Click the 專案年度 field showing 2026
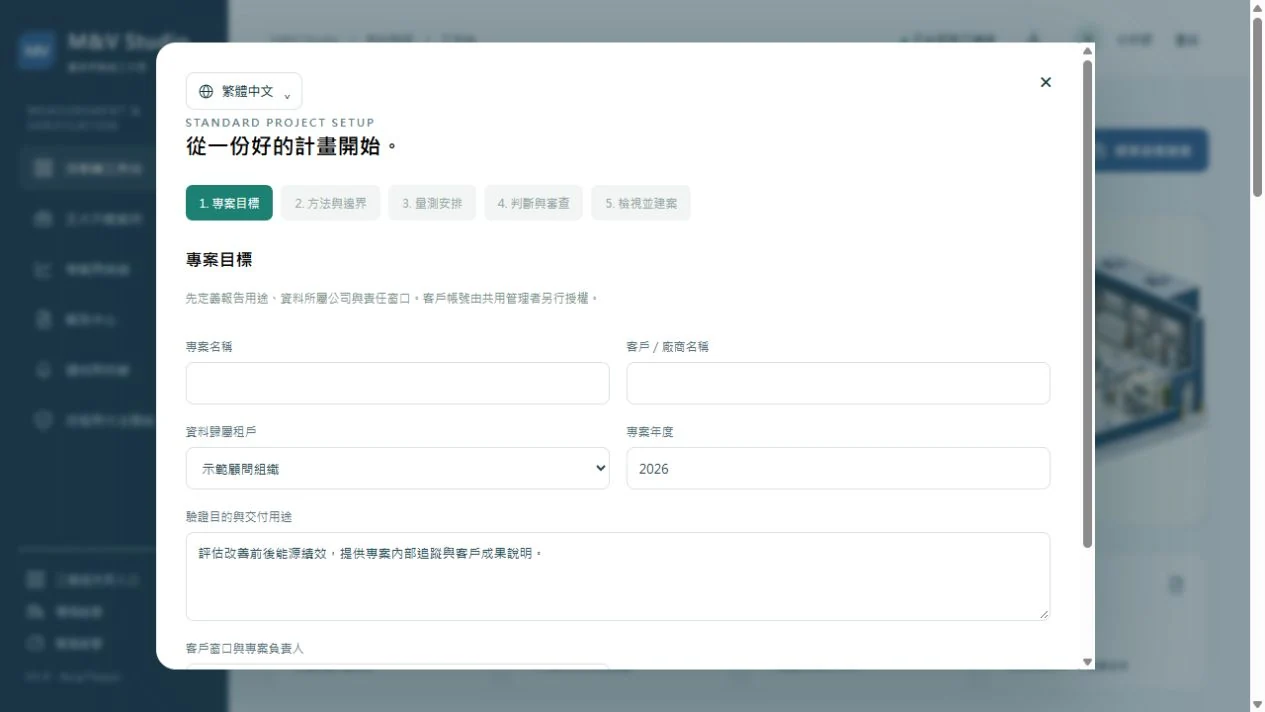This screenshot has width=1265, height=712. point(838,468)
